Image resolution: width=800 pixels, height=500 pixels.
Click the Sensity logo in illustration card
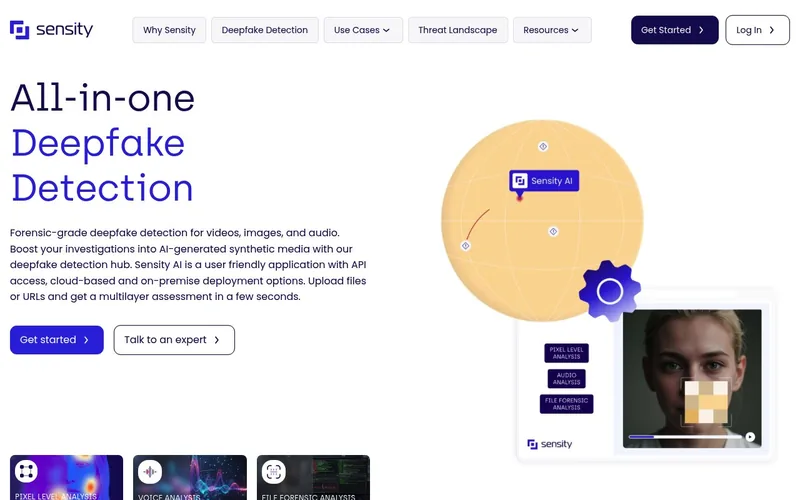tap(549, 444)
